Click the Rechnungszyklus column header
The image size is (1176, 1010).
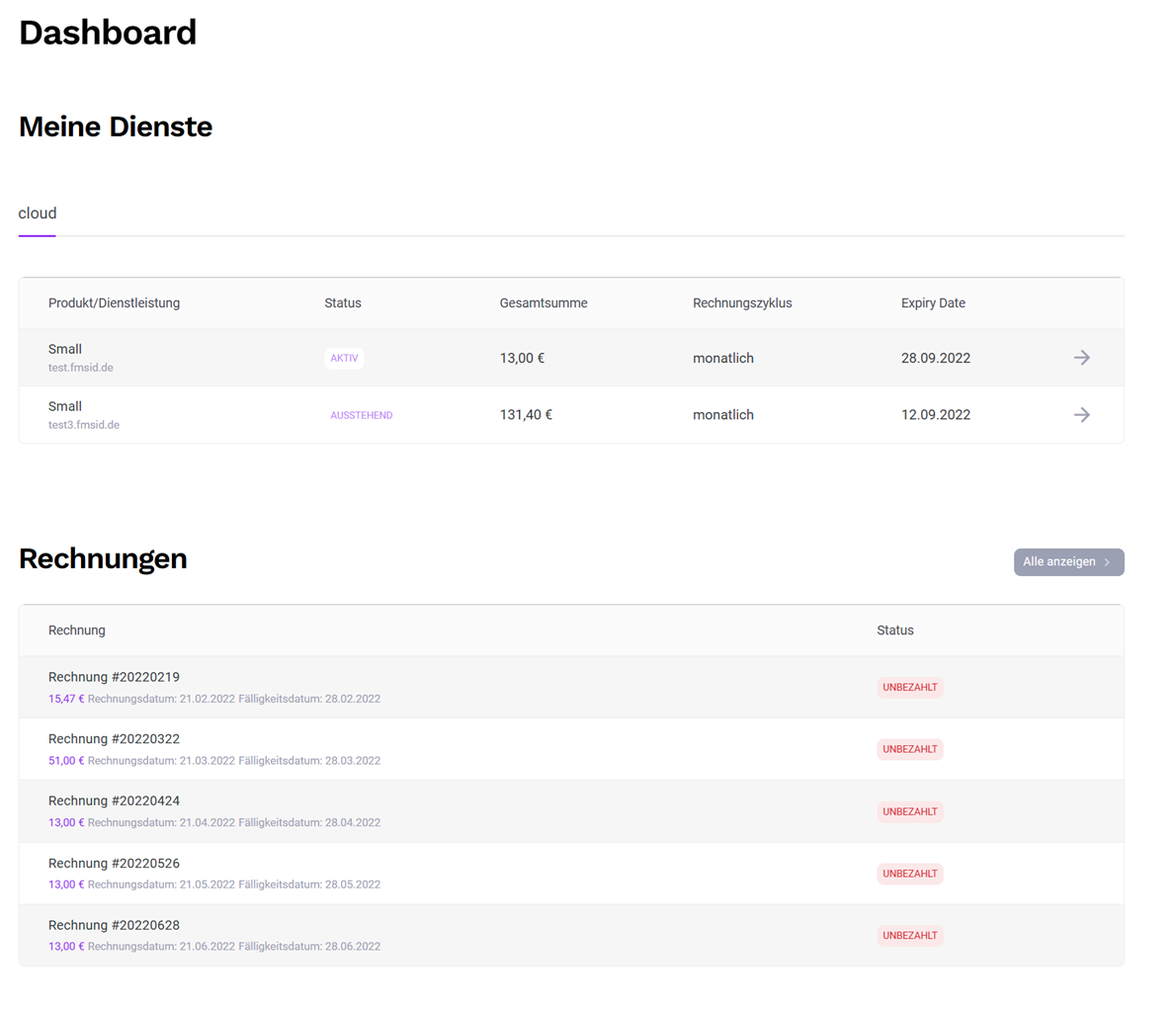[x=742, y=302]
